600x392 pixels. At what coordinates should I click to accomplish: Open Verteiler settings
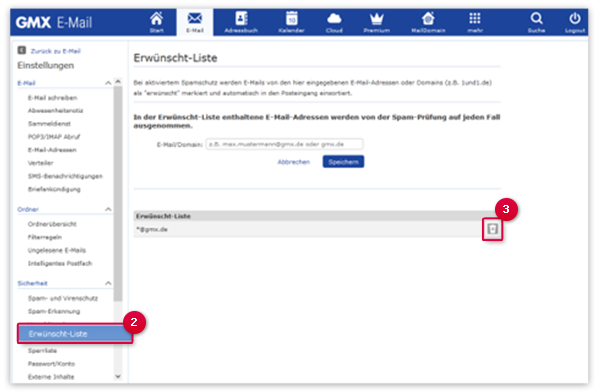pyautogui.click(x=41, y=163)
